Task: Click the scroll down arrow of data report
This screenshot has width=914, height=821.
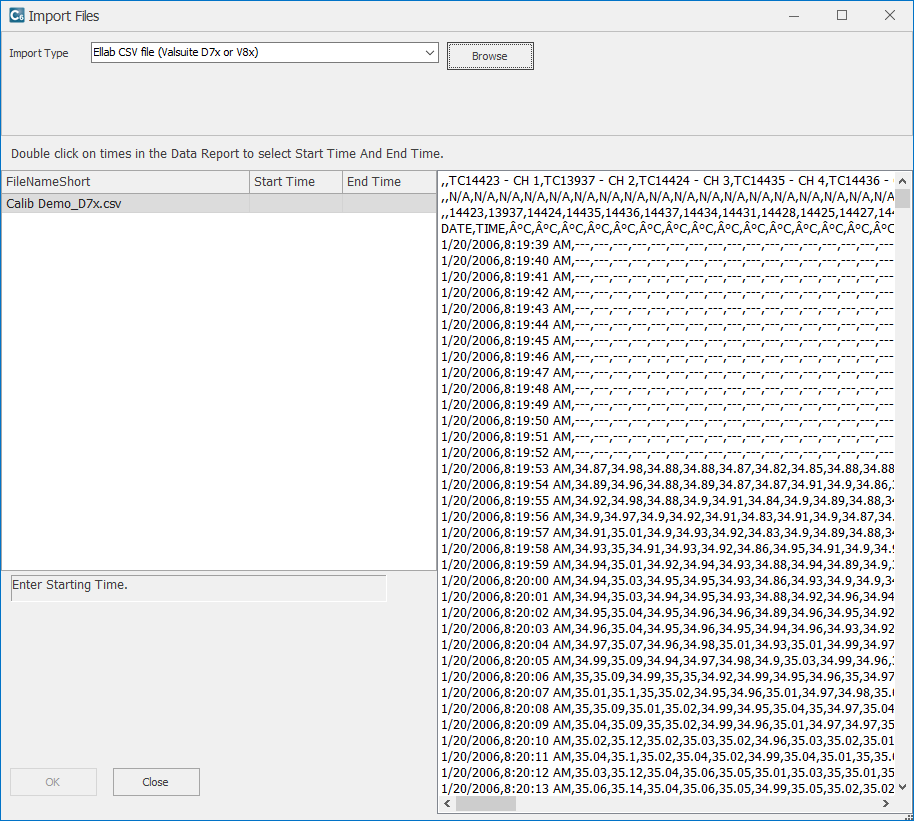Action: tap(902, 787)
